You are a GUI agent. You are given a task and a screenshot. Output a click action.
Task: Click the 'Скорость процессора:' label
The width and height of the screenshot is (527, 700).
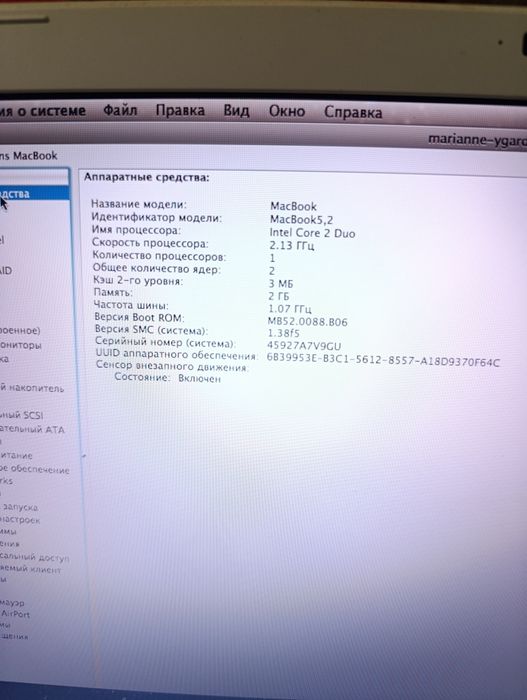point(150,243)
